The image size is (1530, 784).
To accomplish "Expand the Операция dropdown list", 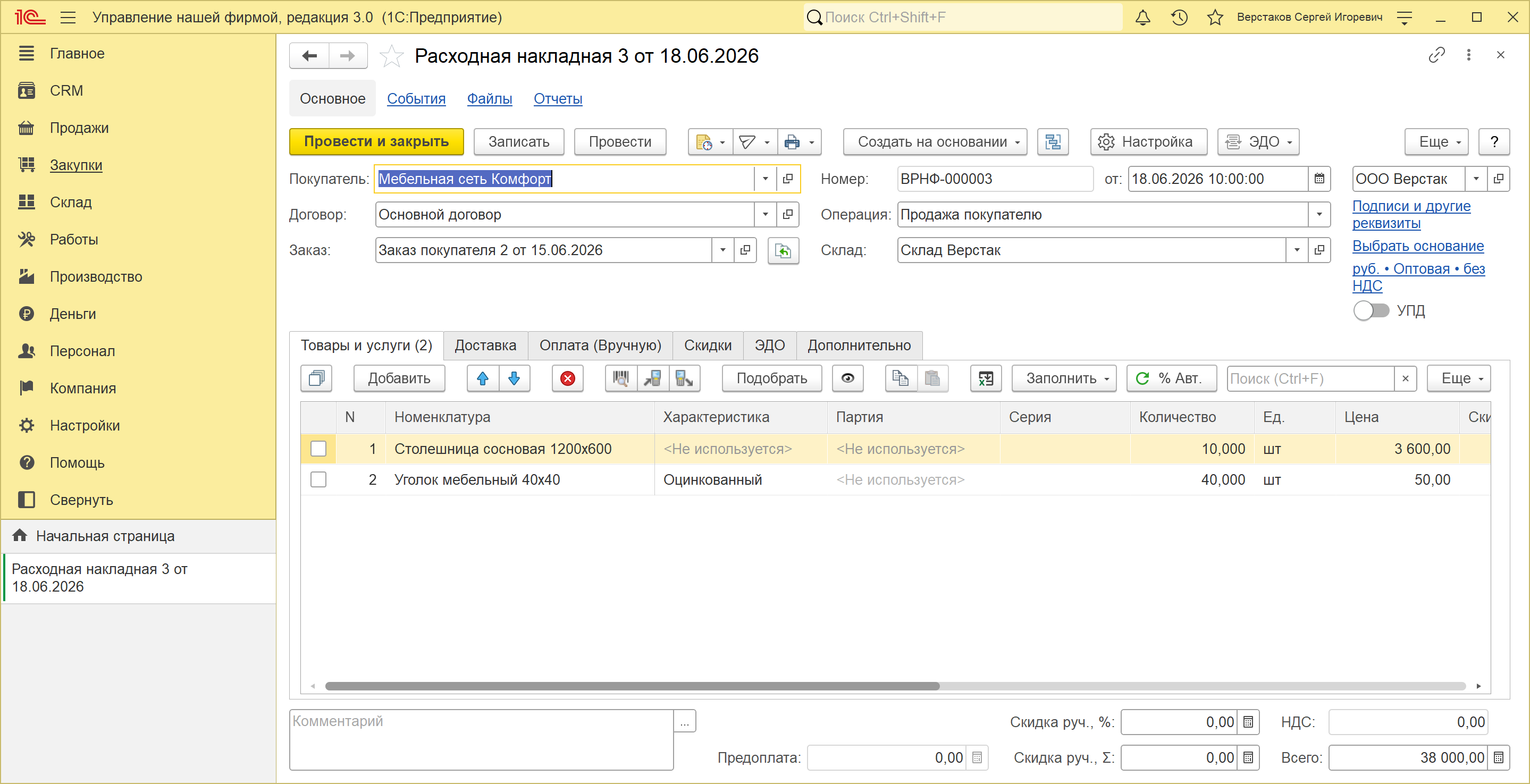I will (x=1318, y=214).
